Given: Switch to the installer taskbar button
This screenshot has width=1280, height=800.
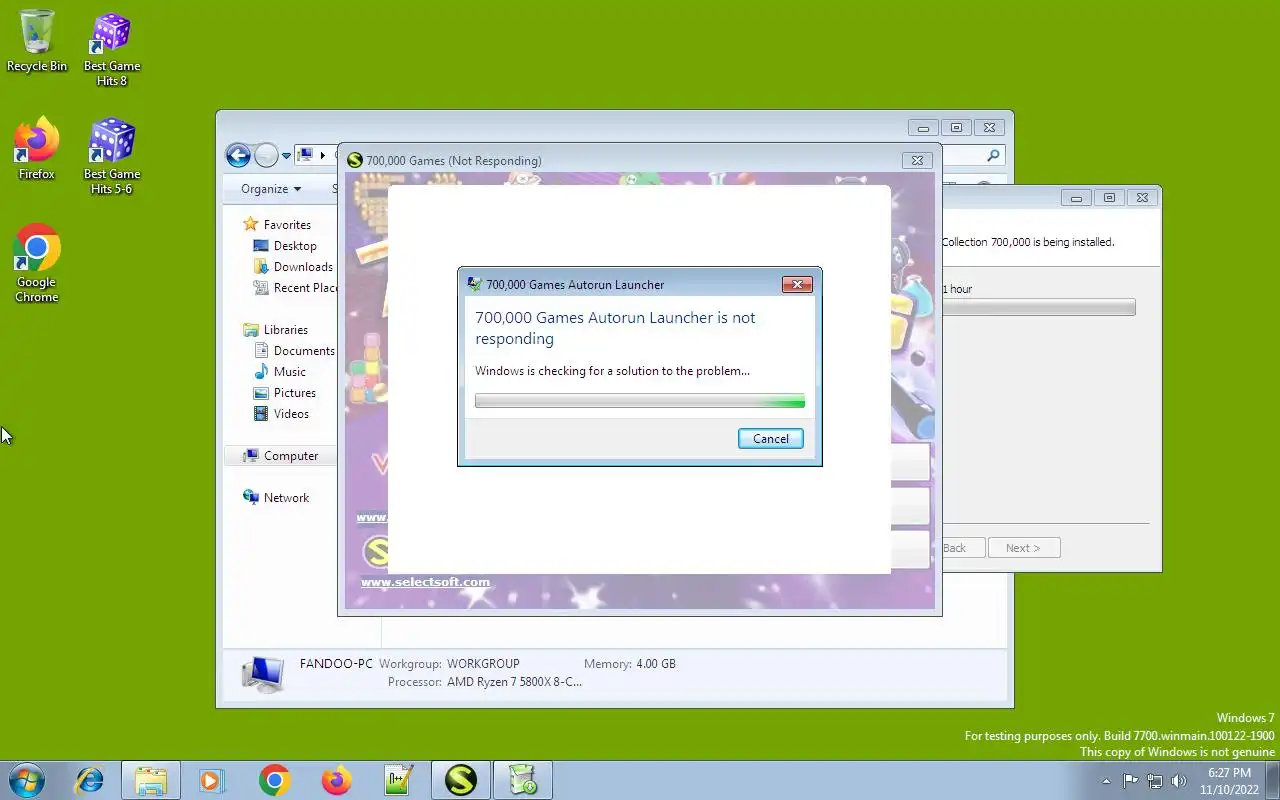Looking at the screenshot, I should 523,780.
